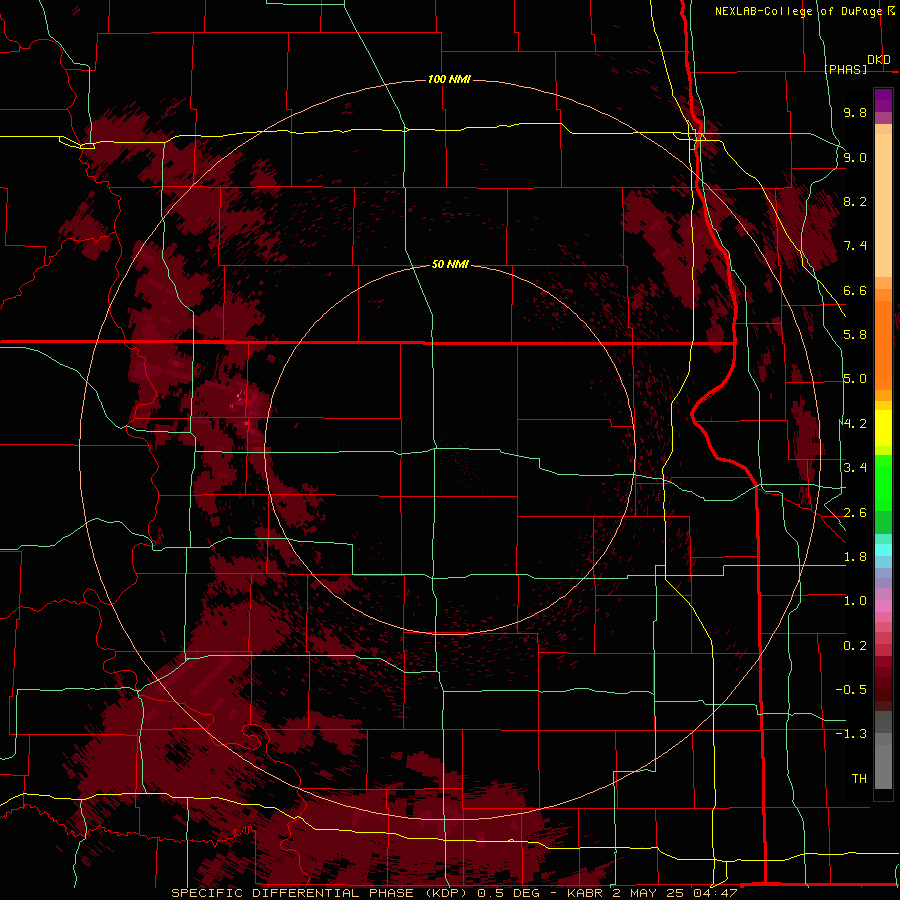The height and width of the screenshot is (900, 900).
Task: Click the 0.5 DEG elevation text
Action: coord(508,893)
